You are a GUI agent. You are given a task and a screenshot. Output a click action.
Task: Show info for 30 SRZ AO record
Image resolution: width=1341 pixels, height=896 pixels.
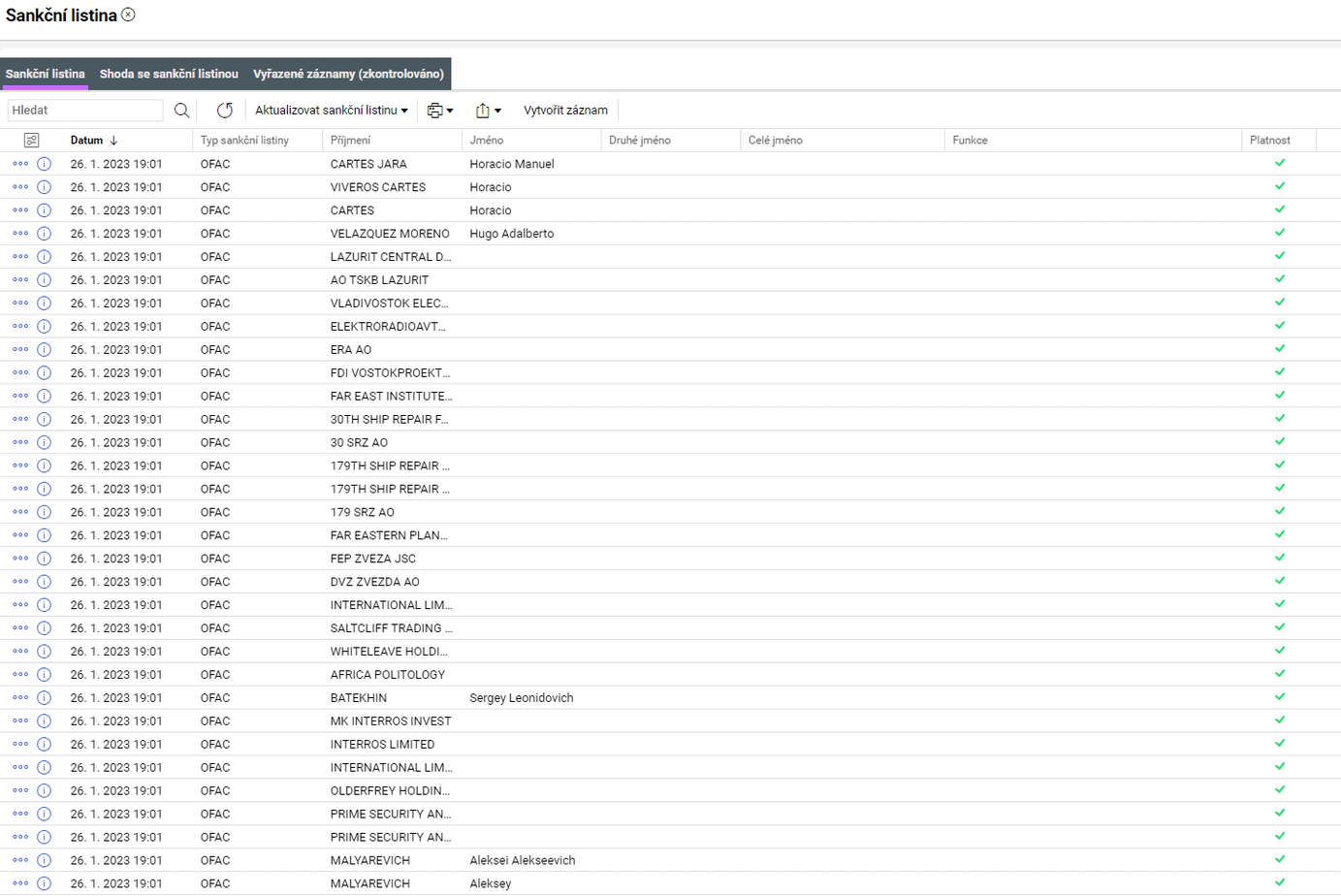click(44, 443)
